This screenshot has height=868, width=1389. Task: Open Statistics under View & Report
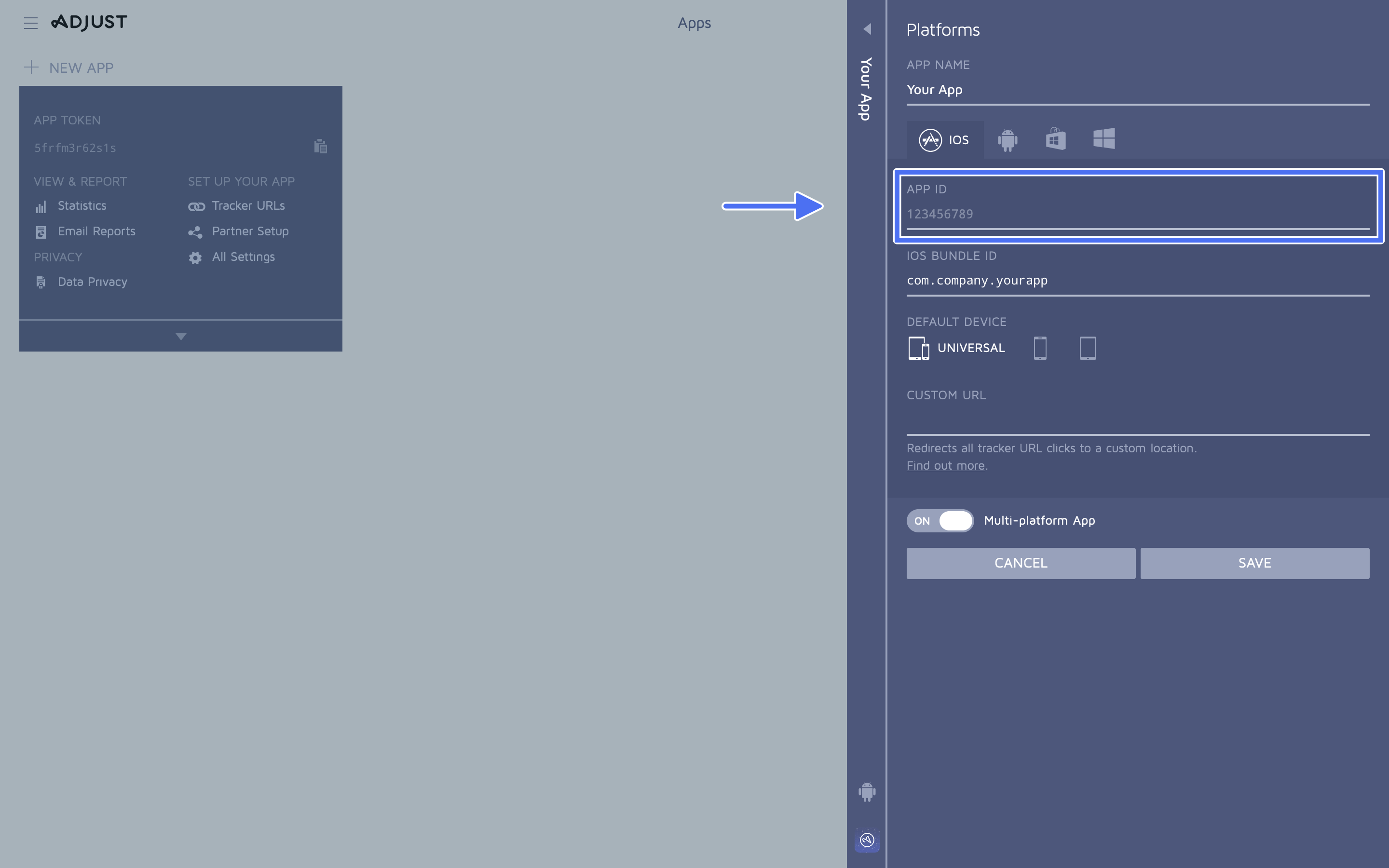tap(82, 206)
